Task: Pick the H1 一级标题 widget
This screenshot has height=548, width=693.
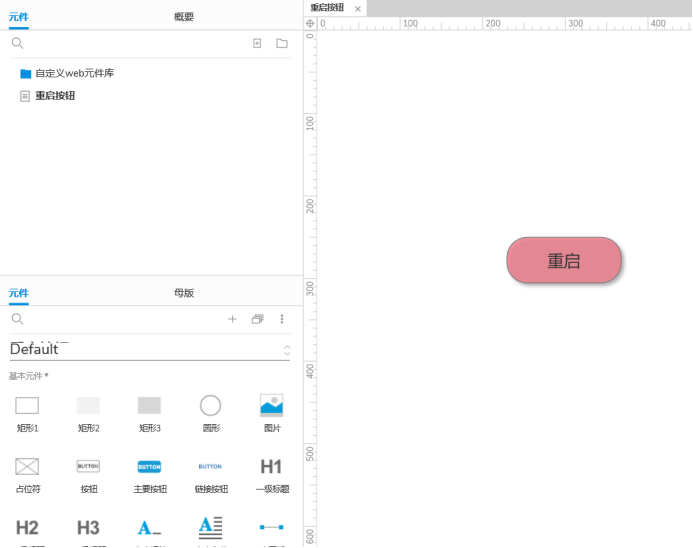Action: [x=271, y=475]
